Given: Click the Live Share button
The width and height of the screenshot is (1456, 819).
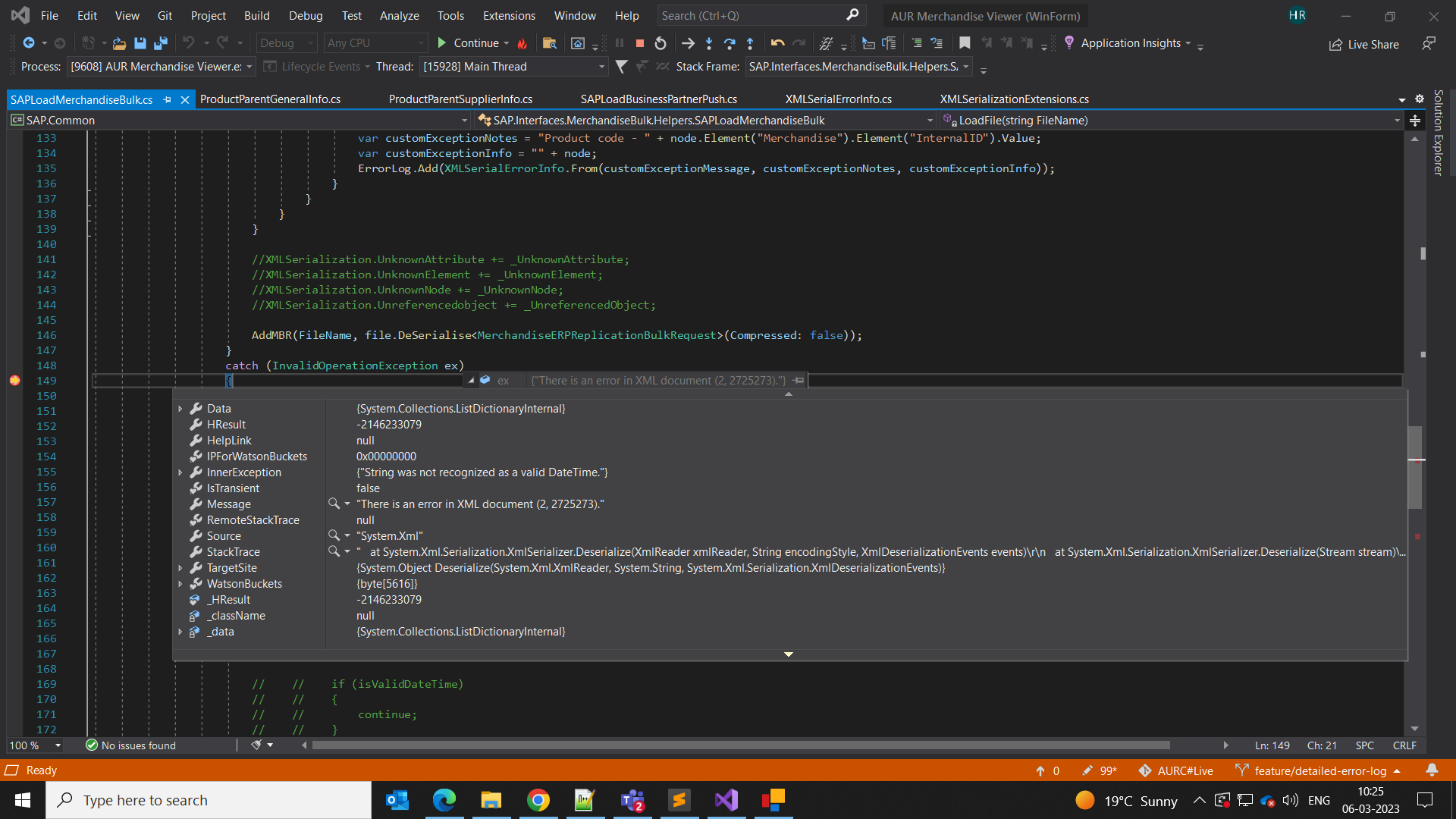Looking at the screenshot, I should click(x=1364, y=44).
